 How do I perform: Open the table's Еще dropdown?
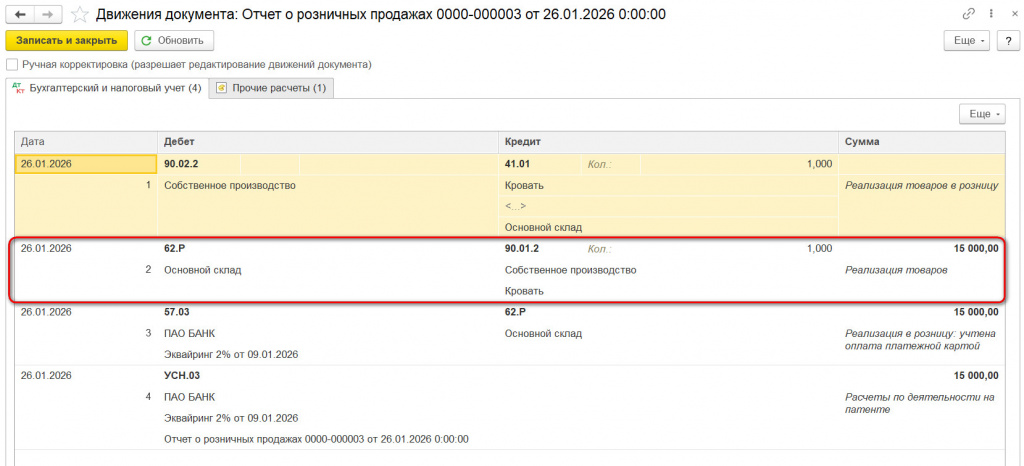(982, 114)
